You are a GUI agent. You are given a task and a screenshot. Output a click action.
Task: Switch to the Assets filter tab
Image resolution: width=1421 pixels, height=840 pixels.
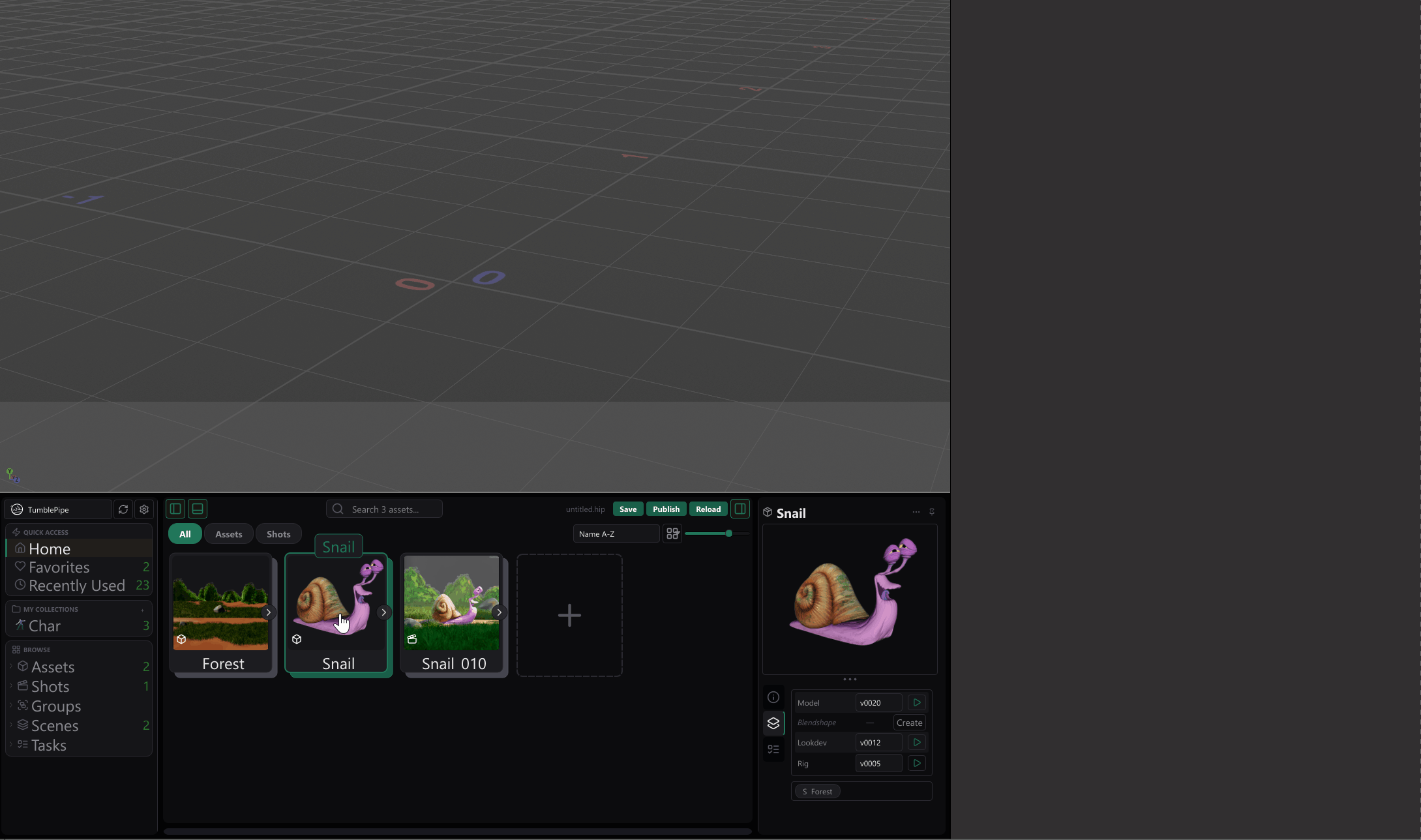229,533
